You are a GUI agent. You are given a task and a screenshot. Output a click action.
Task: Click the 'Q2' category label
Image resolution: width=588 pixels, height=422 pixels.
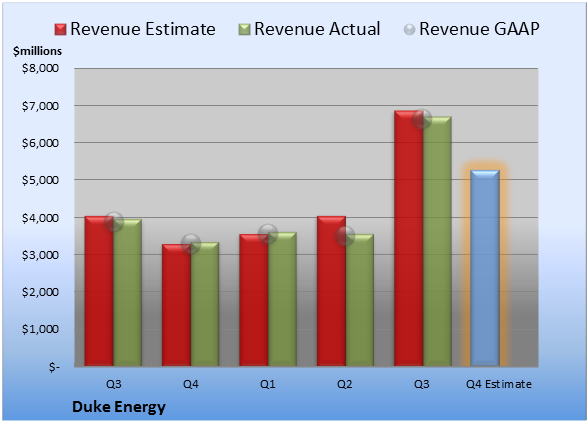[x=345, y=384]
